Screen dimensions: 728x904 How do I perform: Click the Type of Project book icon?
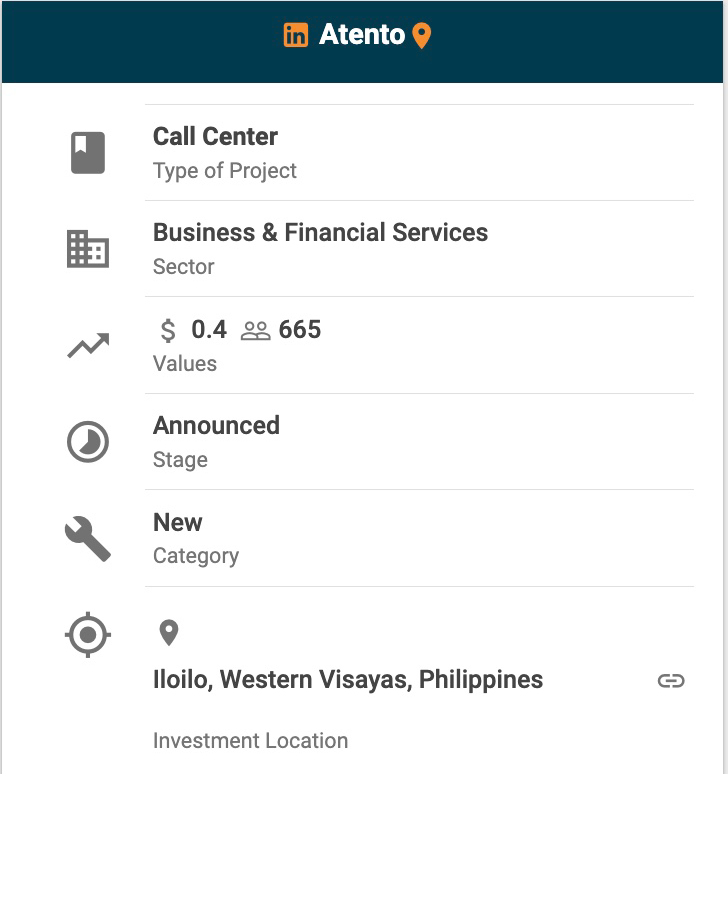88,153
